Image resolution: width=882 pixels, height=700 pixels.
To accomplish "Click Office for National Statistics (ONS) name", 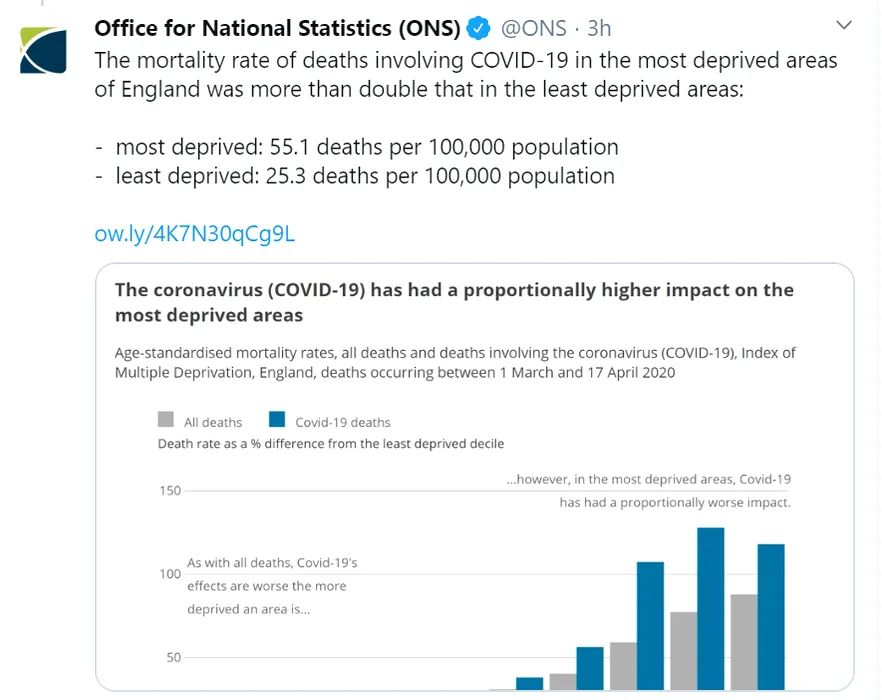I will tap(277, 28).
